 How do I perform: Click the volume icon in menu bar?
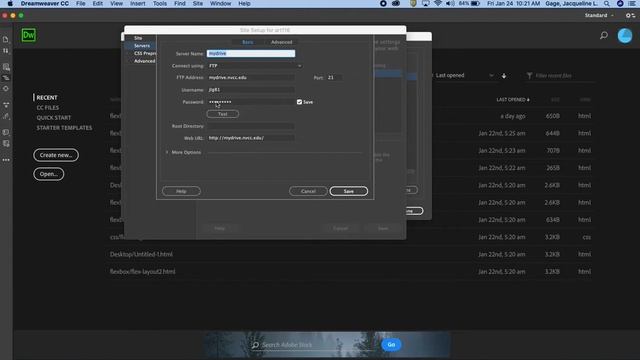click(449, 4)
